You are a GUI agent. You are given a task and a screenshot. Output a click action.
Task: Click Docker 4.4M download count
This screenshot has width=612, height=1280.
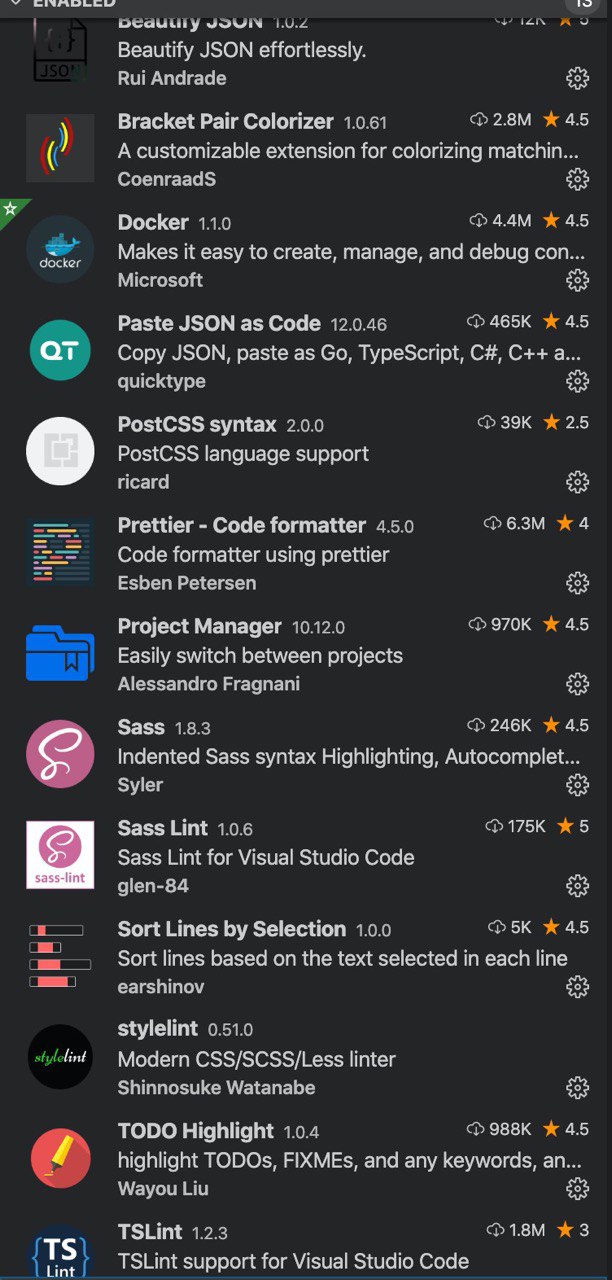pyautogui.click(x=501, y=220)
